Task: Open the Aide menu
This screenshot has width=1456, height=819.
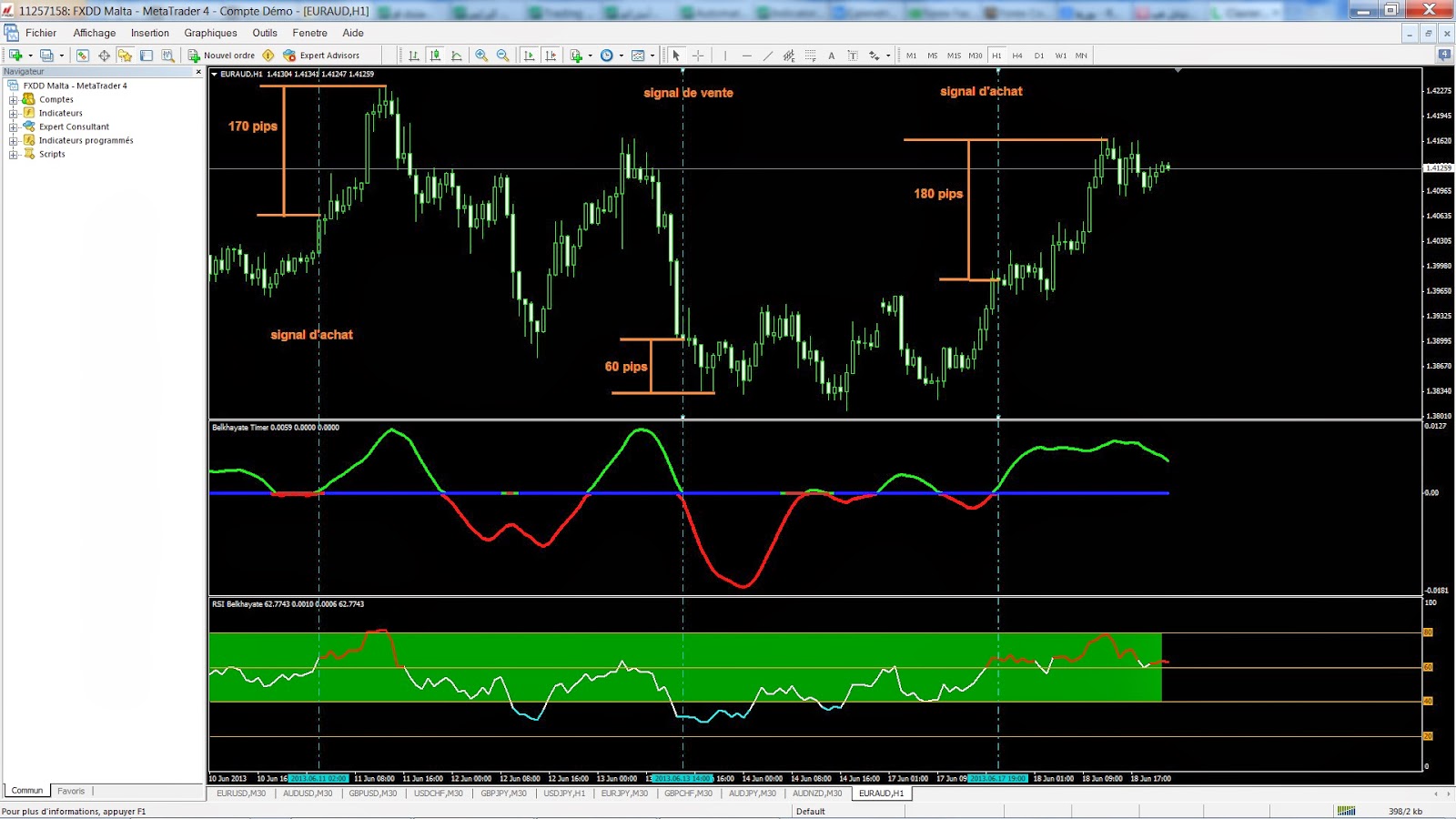Action: tap(353, 33)
